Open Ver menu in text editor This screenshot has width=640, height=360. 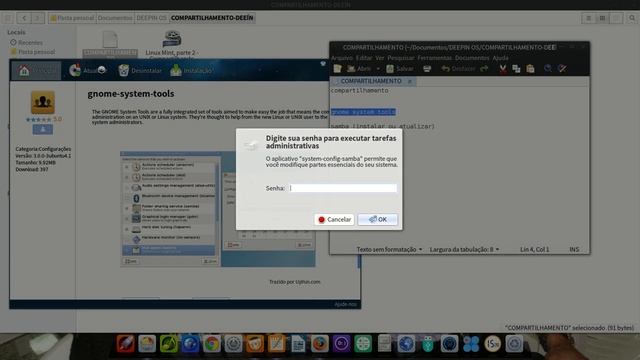380,58
